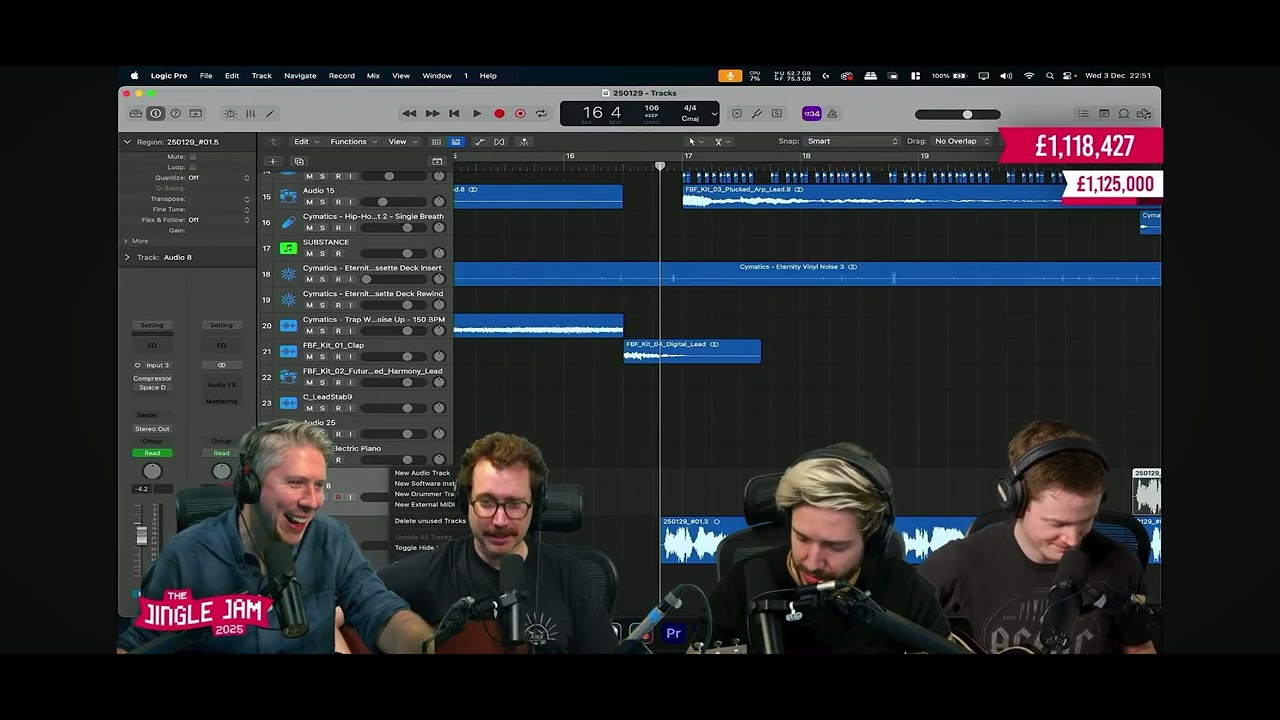Solo the SUBSTANCE track

click(x=322, y=254)
